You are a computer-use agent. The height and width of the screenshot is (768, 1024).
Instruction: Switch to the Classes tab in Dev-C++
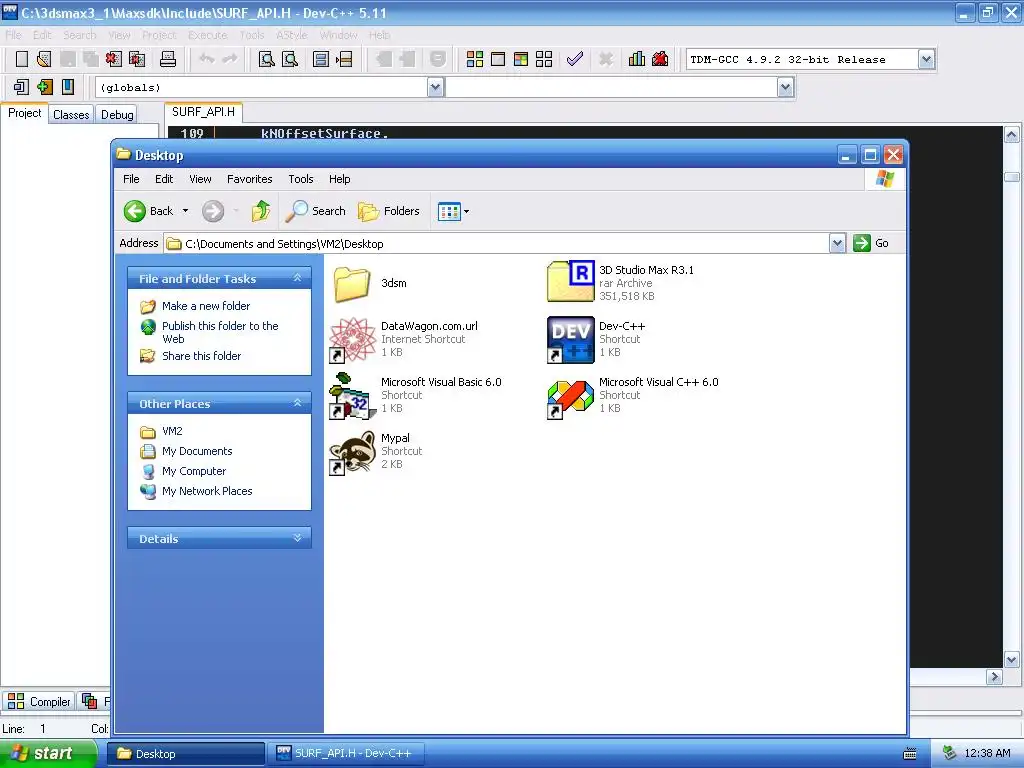coord(71,114)
